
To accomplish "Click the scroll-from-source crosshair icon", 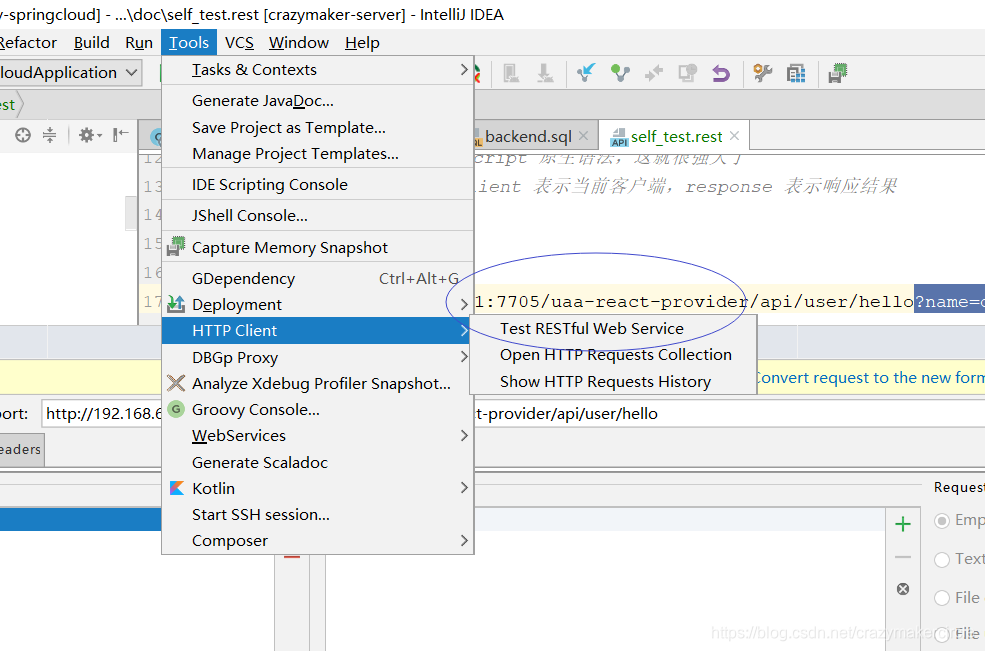I will click(x=23, y=134).
